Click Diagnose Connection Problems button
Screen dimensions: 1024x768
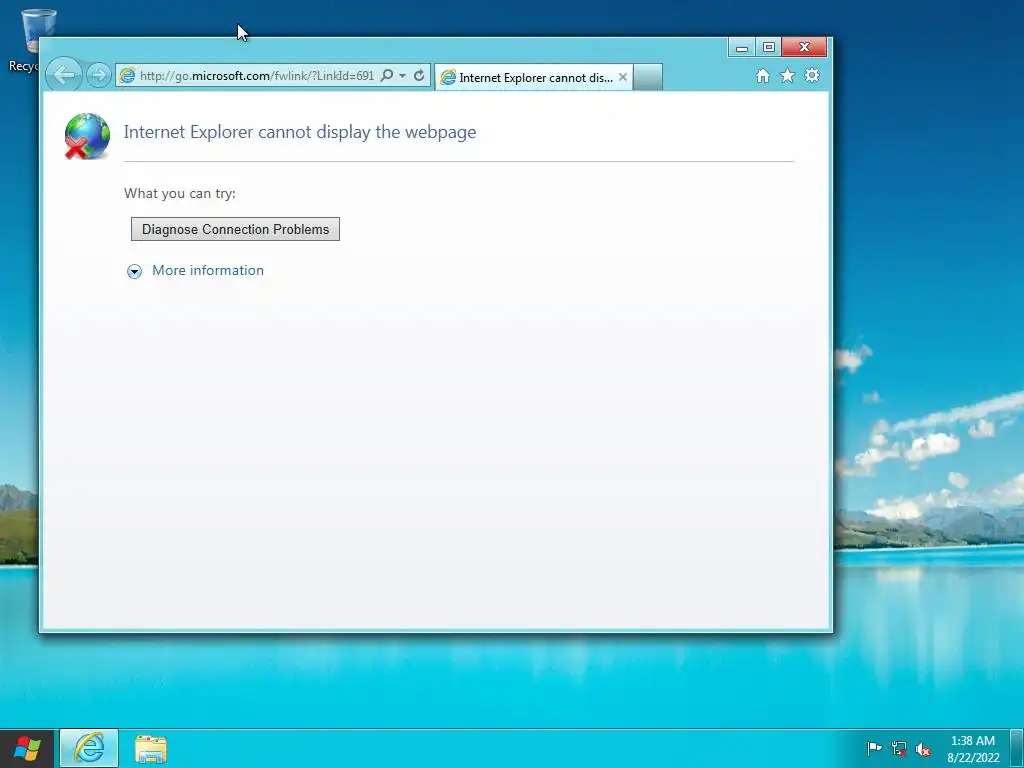(x=235, y=229)
